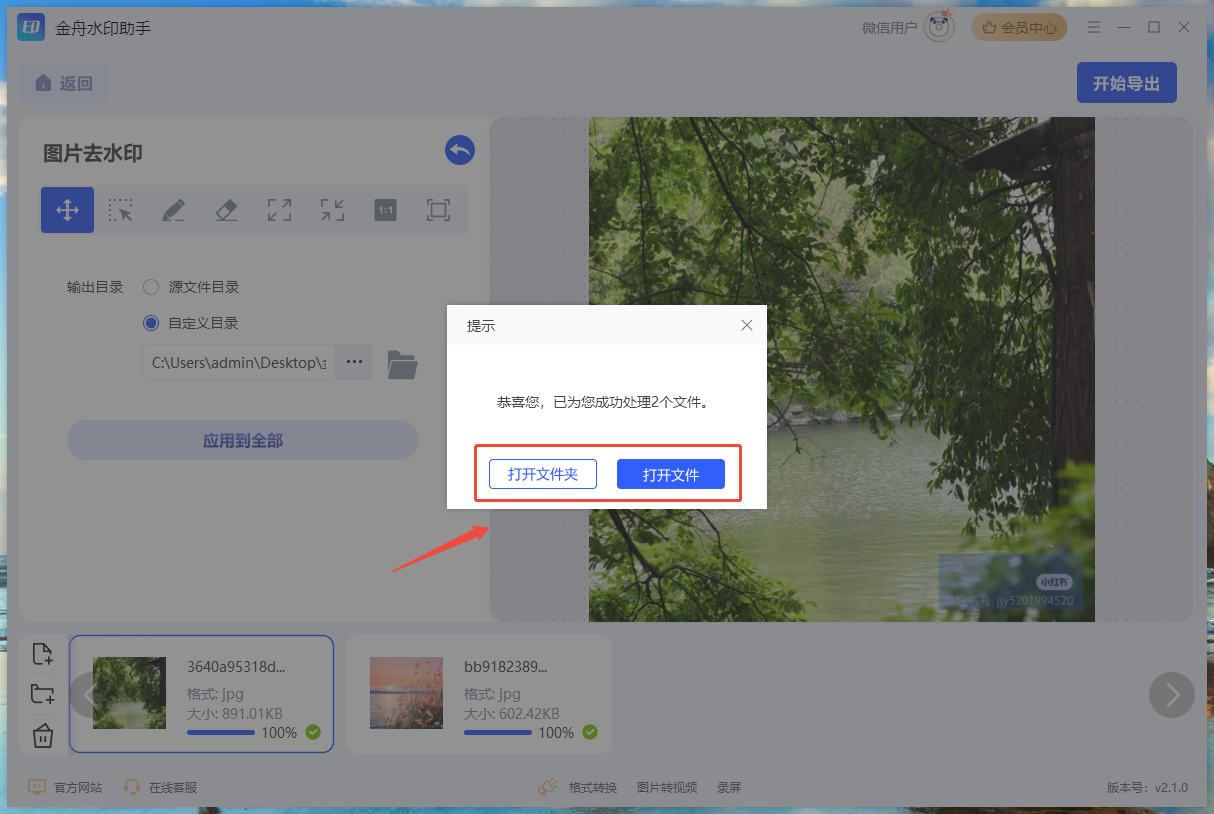Image resolution: width=1214 pixels, height=814 pixels.
Task: Select the move/pan tool
Action: [x=67, y=210]
